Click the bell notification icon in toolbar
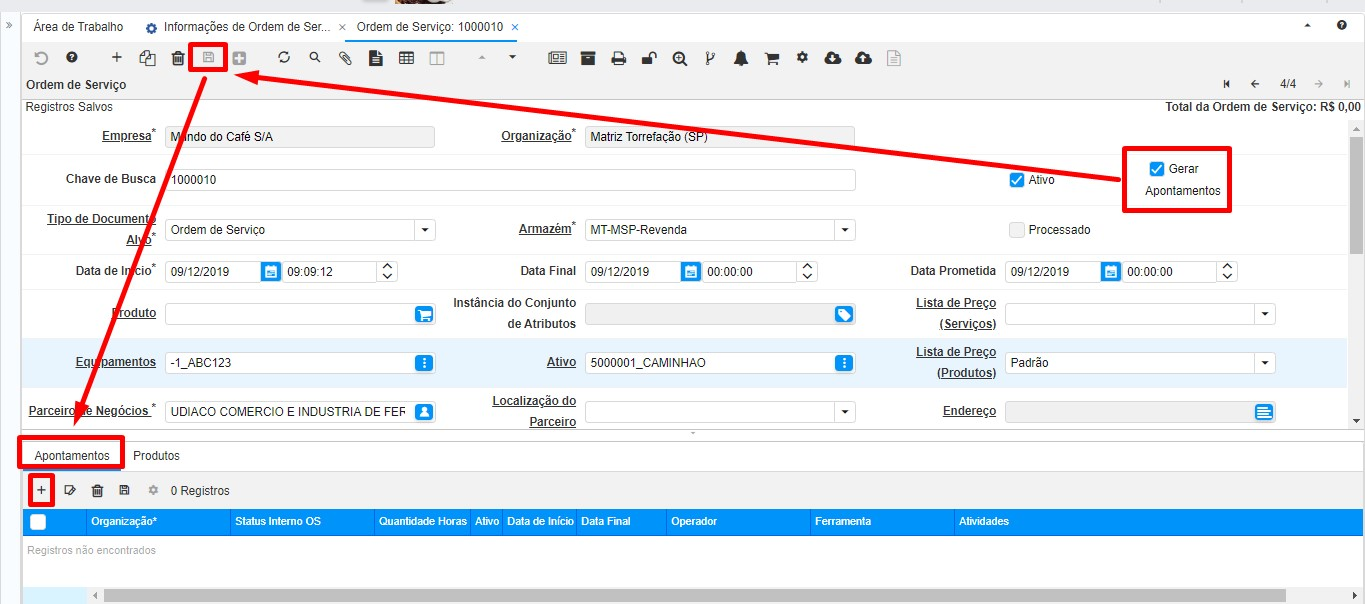 pos(741,59)
